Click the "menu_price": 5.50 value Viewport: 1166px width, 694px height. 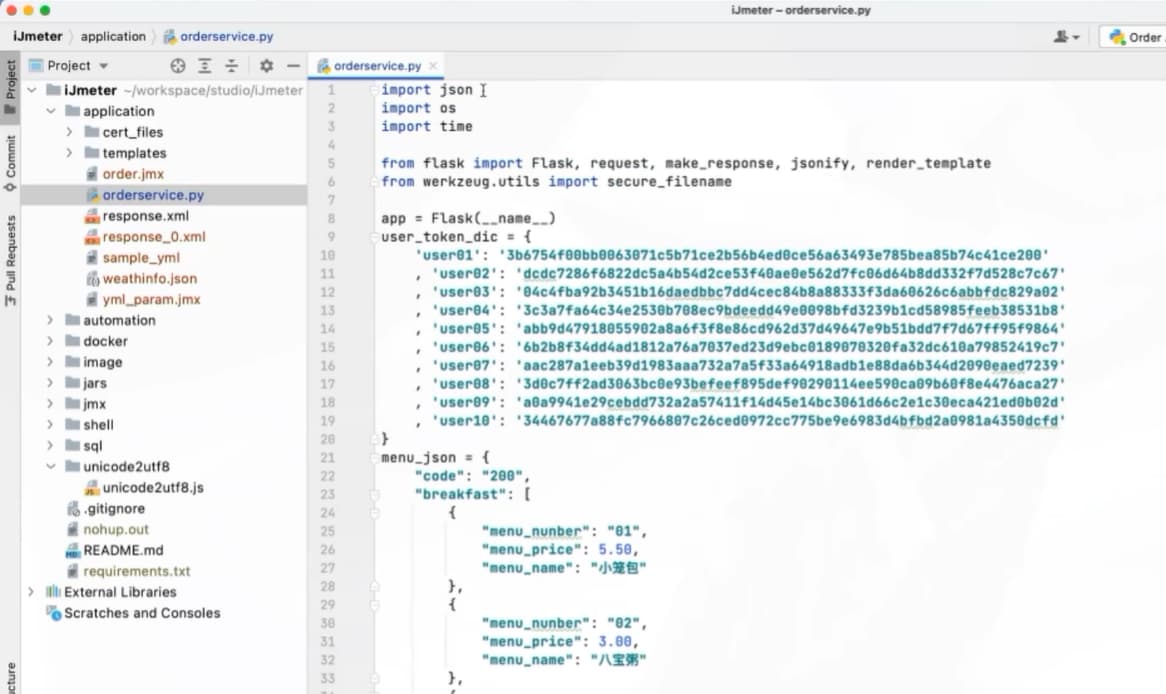pos(614,549)
